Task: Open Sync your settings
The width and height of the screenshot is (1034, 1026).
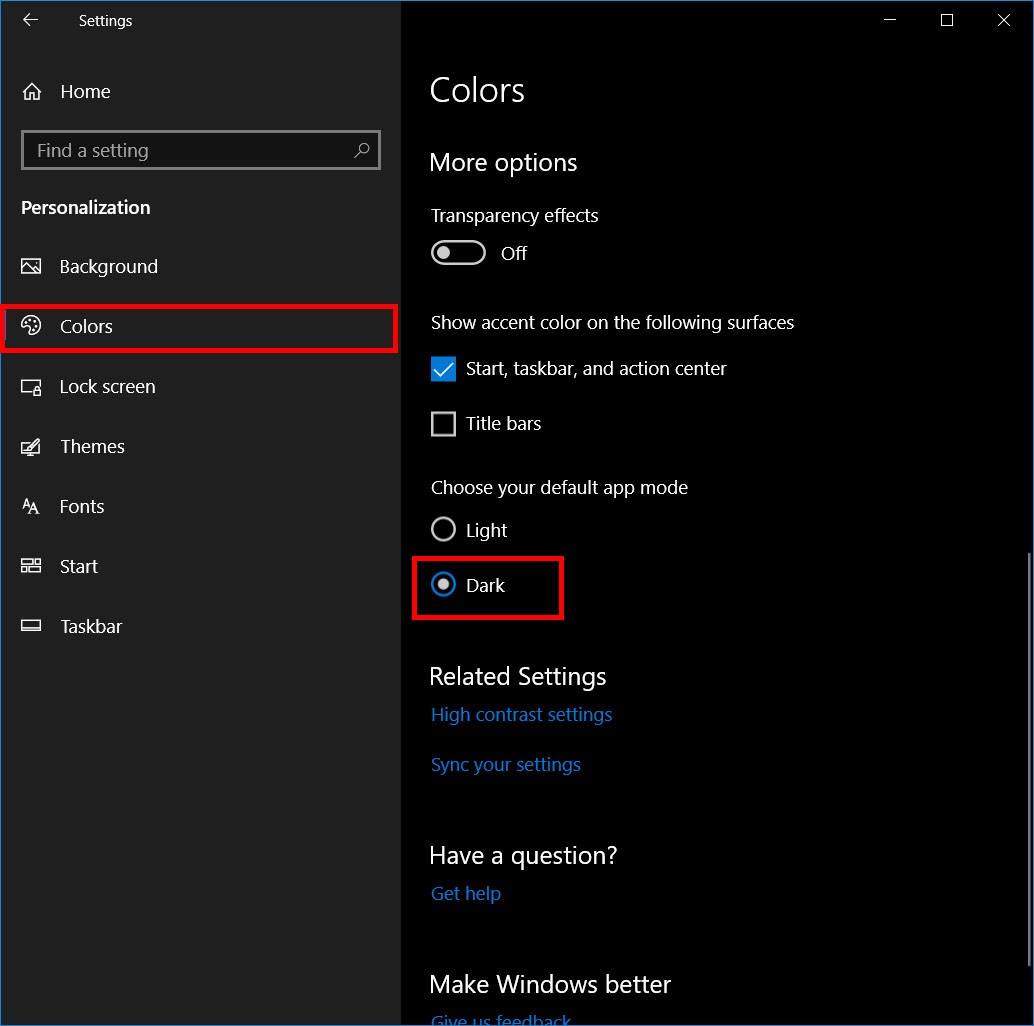Action: coord(505,764)
